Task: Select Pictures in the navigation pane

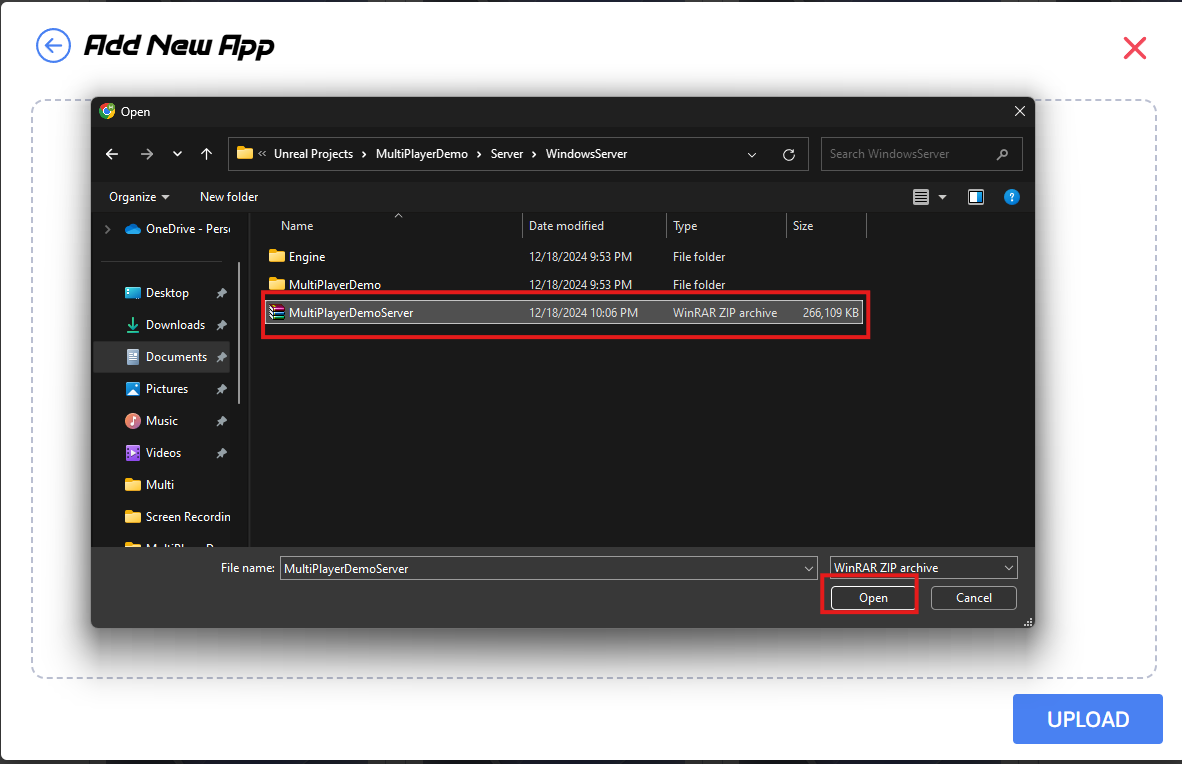Action: (166, 389)
